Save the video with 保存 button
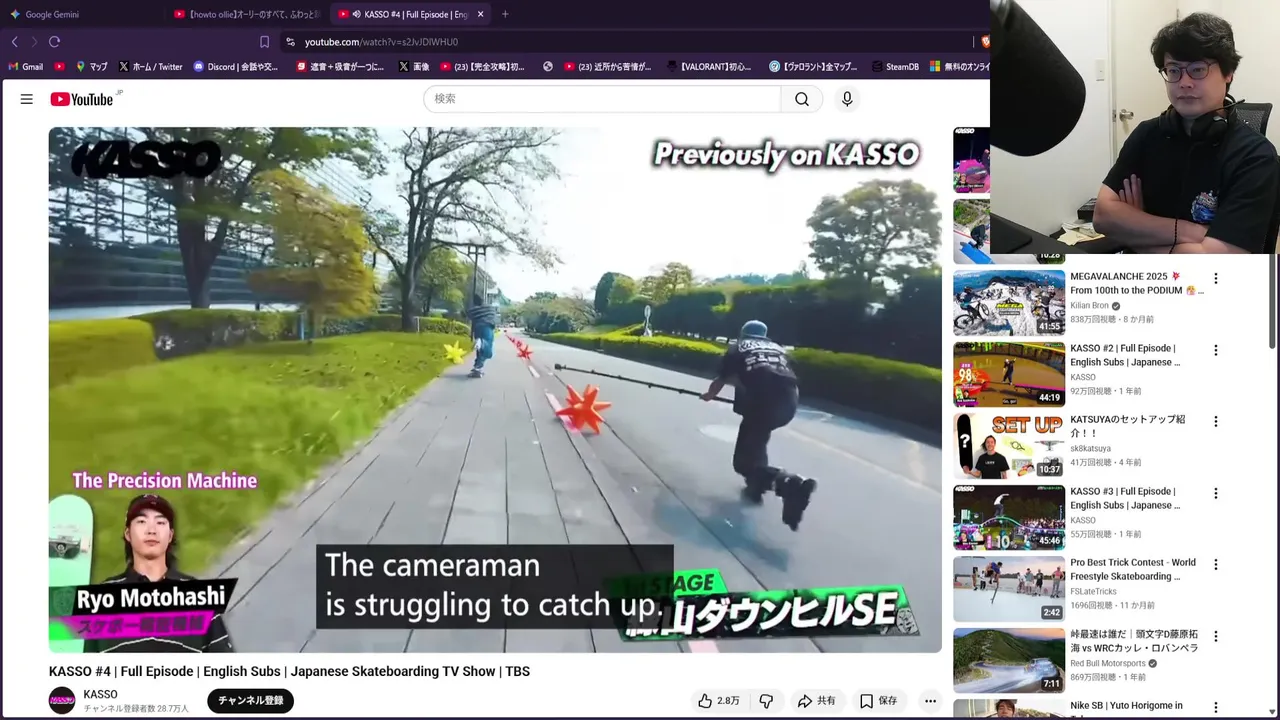Viewport: 1280px width, 720px height. tap(878, 701)
